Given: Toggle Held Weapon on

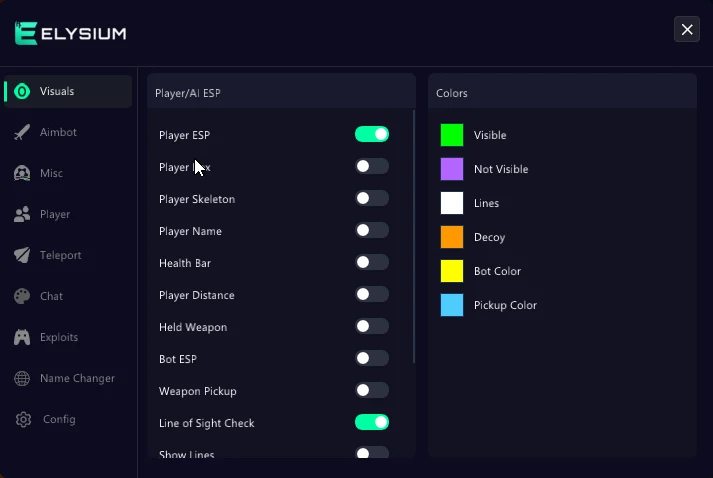Looking at the screenshot, I should pyautogui.click(x=372, y=326).
